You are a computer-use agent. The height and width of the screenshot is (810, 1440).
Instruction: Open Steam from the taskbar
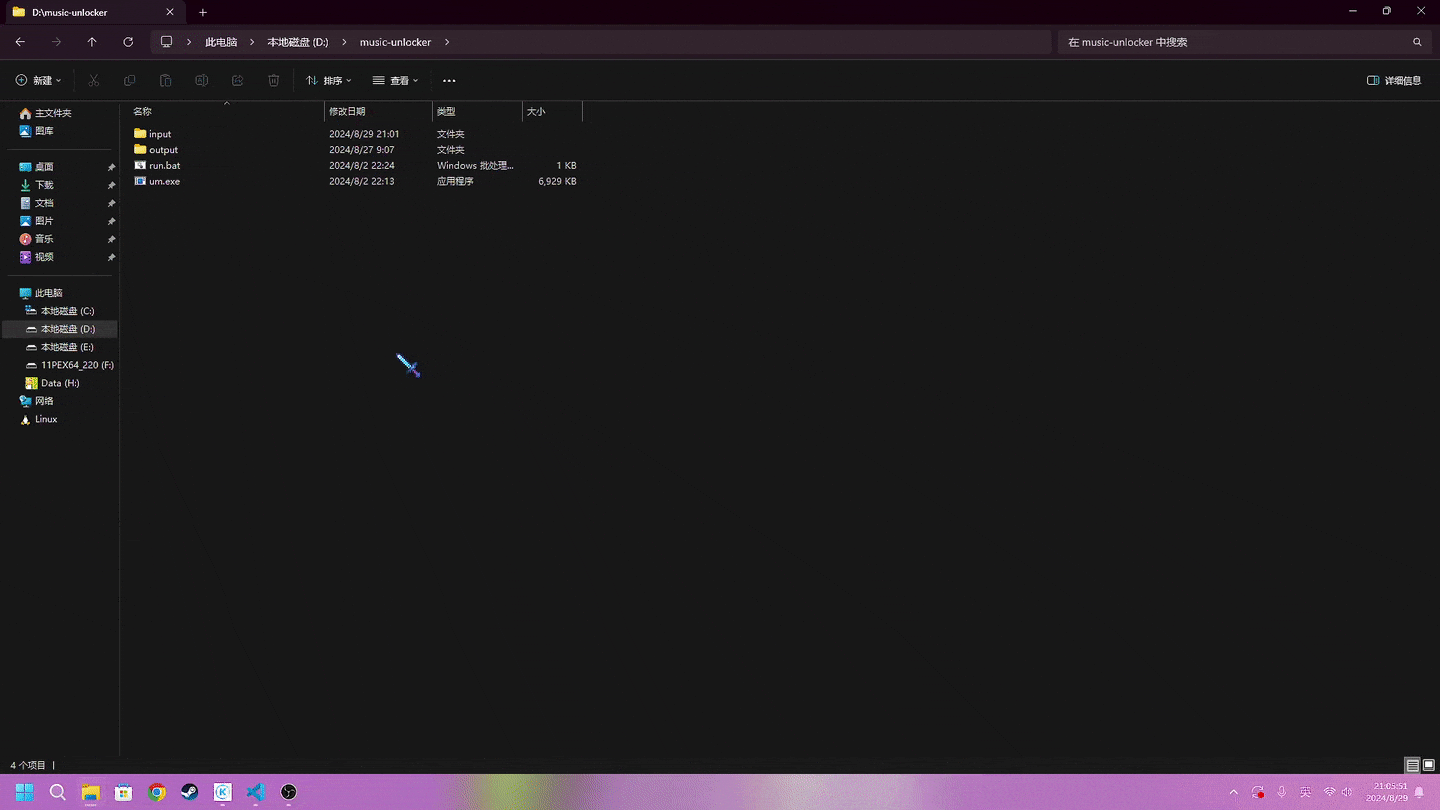click(x=189, y=792)
